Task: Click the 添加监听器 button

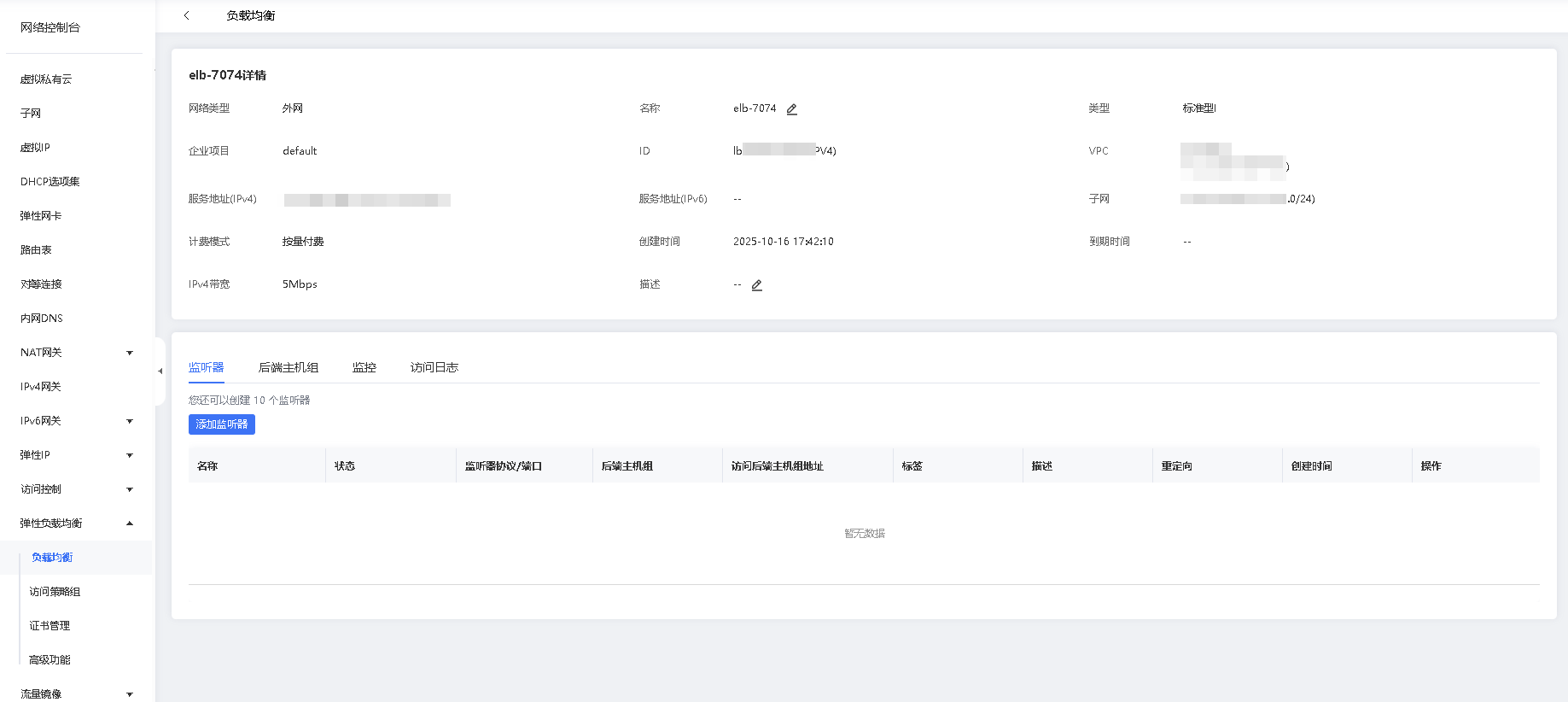Action: point(222,424)
